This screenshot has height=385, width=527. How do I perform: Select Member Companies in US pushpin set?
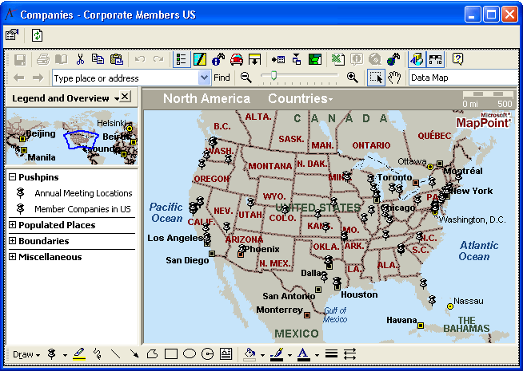pyautogui.click(x=82, y=209)
